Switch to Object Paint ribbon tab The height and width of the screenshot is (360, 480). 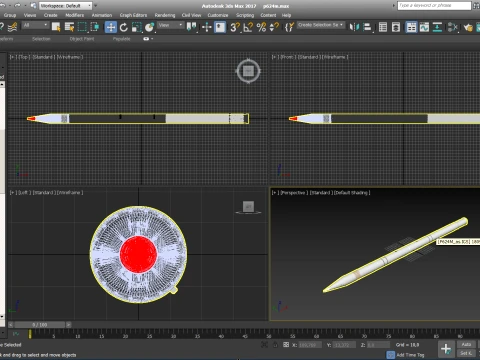82,39
